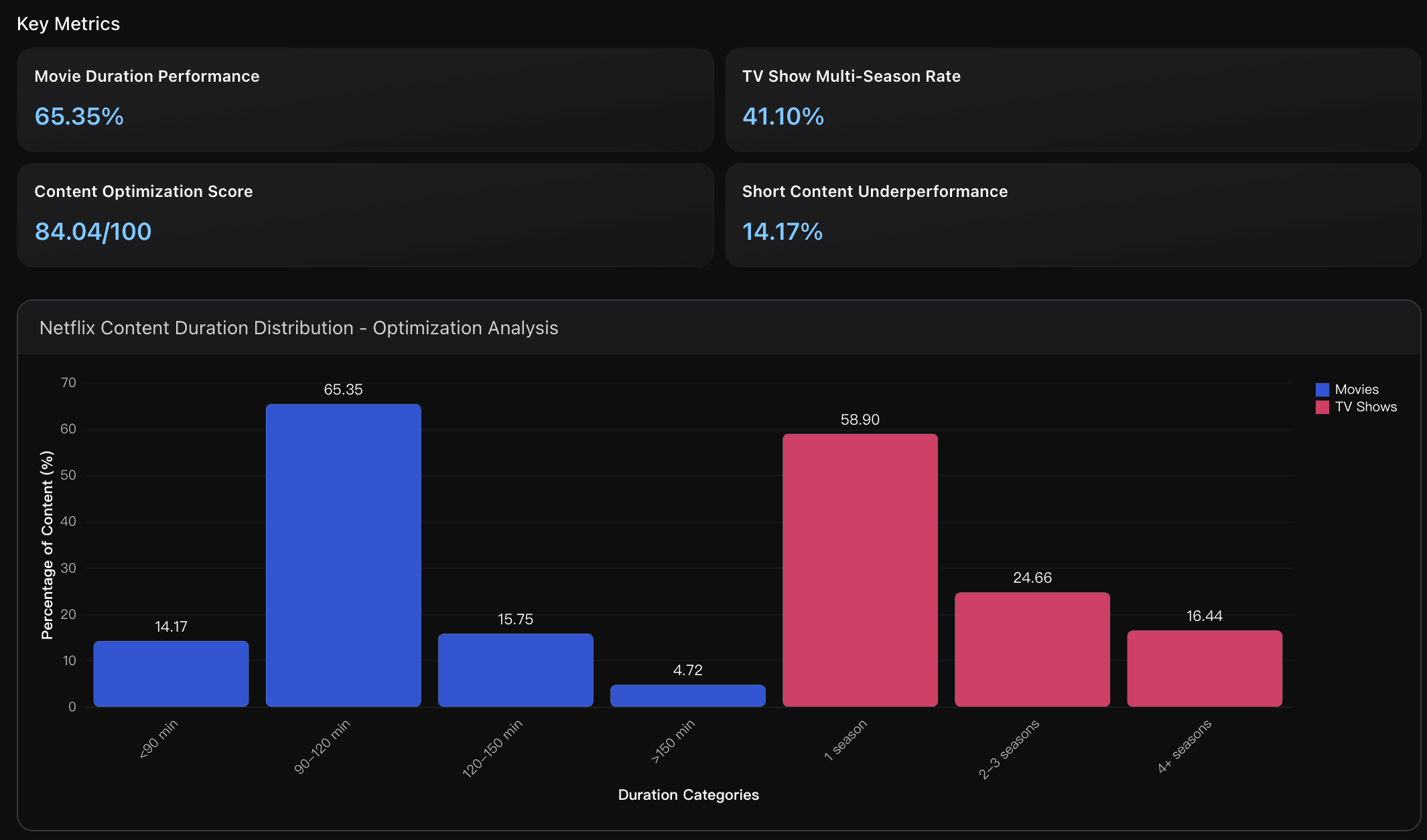Screen dimensions: 1427x840
Task: Click the Short Content Underperformance percentage
Action: click(x=782, y=232)
